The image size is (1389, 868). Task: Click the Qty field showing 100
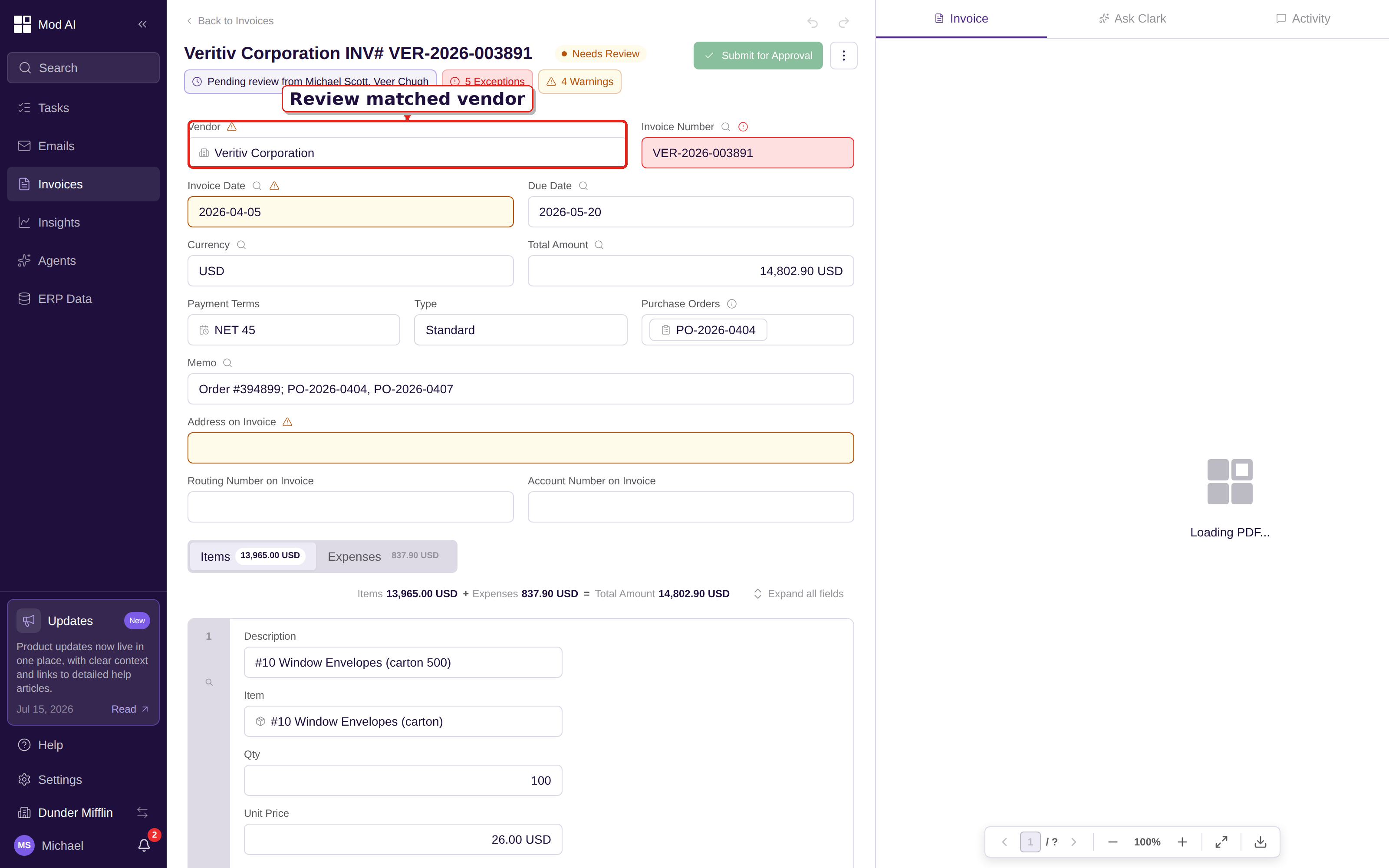pos(403,780)
